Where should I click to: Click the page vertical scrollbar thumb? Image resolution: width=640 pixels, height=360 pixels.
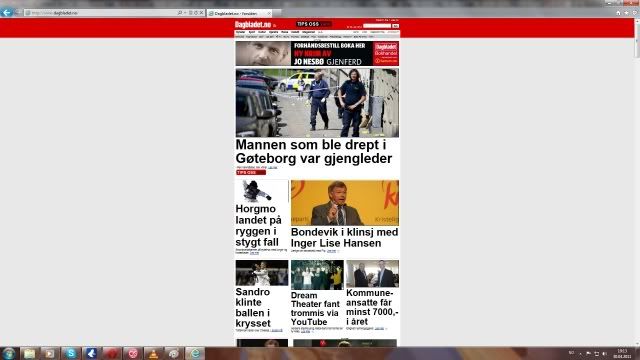click(x=637, y=40)
